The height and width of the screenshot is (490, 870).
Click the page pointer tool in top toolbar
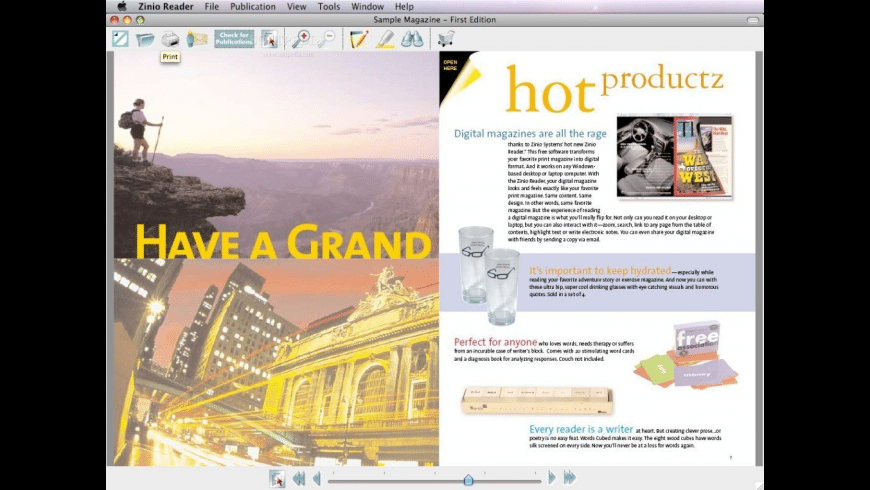point(270,39)
